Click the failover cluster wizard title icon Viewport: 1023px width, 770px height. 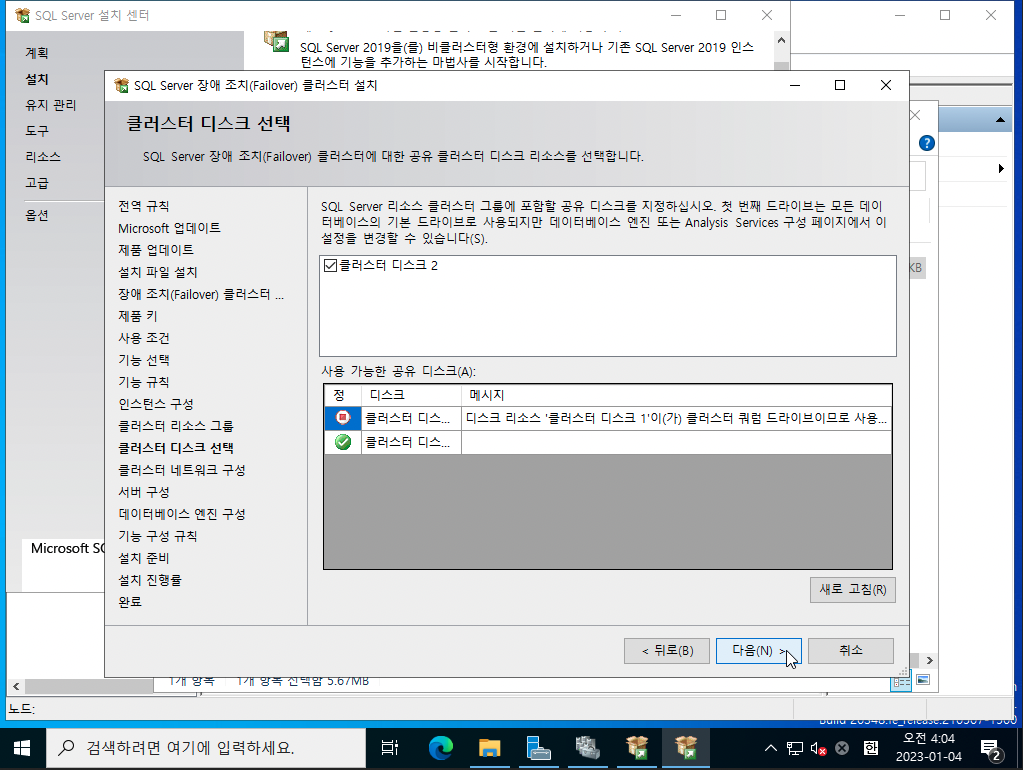coord(121,85)
